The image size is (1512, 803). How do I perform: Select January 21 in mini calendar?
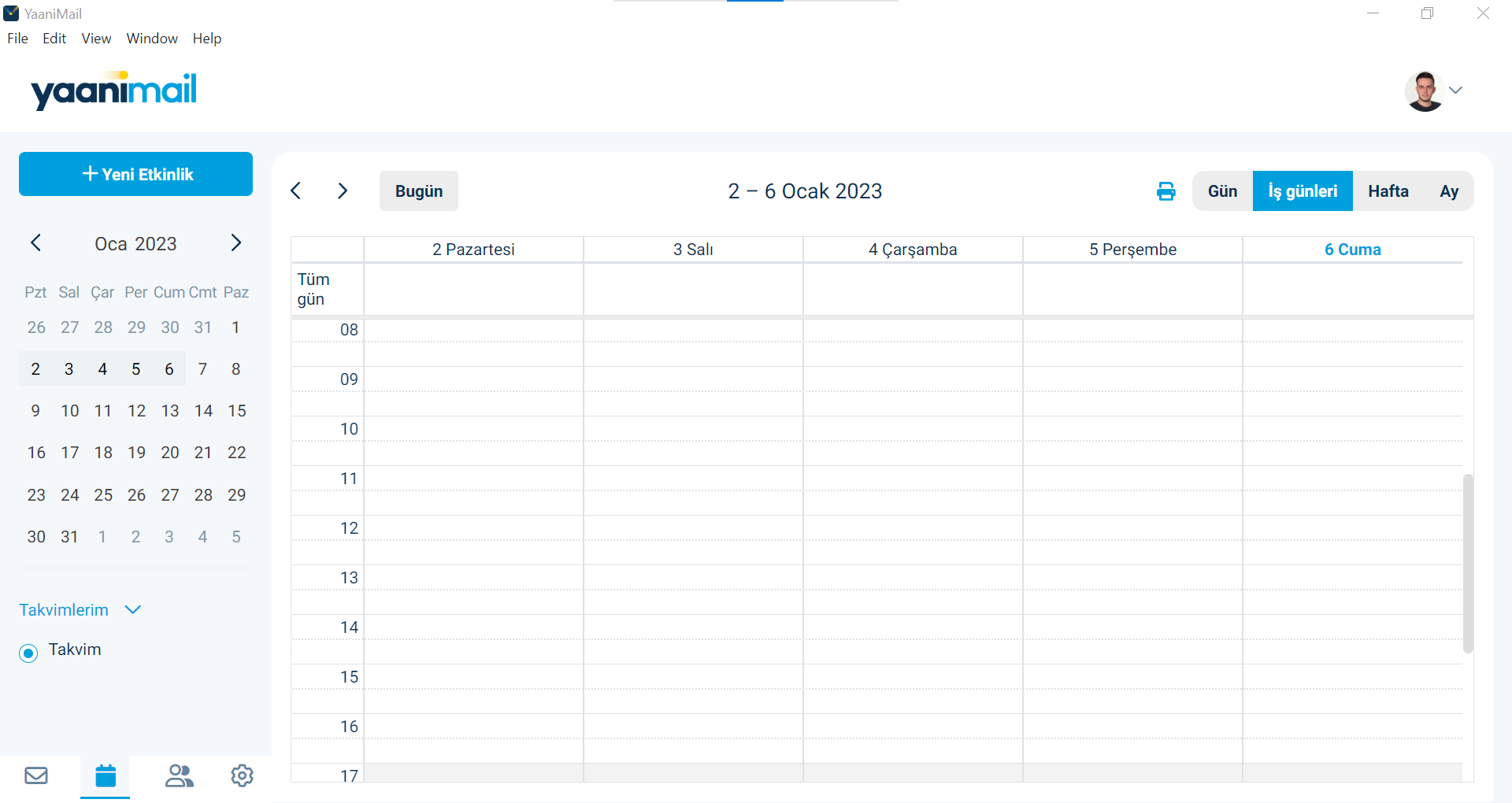[x=202, y=453]
